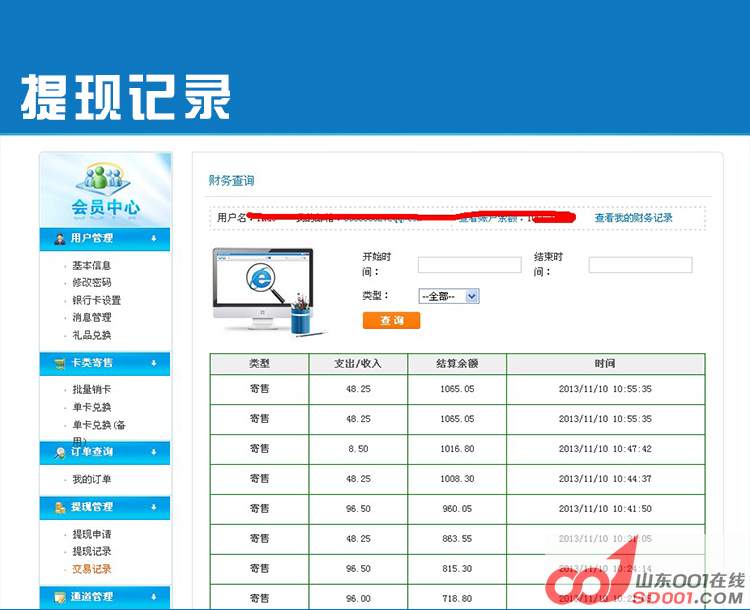Viewport: 750px width, 610px height.
Task: Click the computer monitor search illustration
Action: point(263,291)
